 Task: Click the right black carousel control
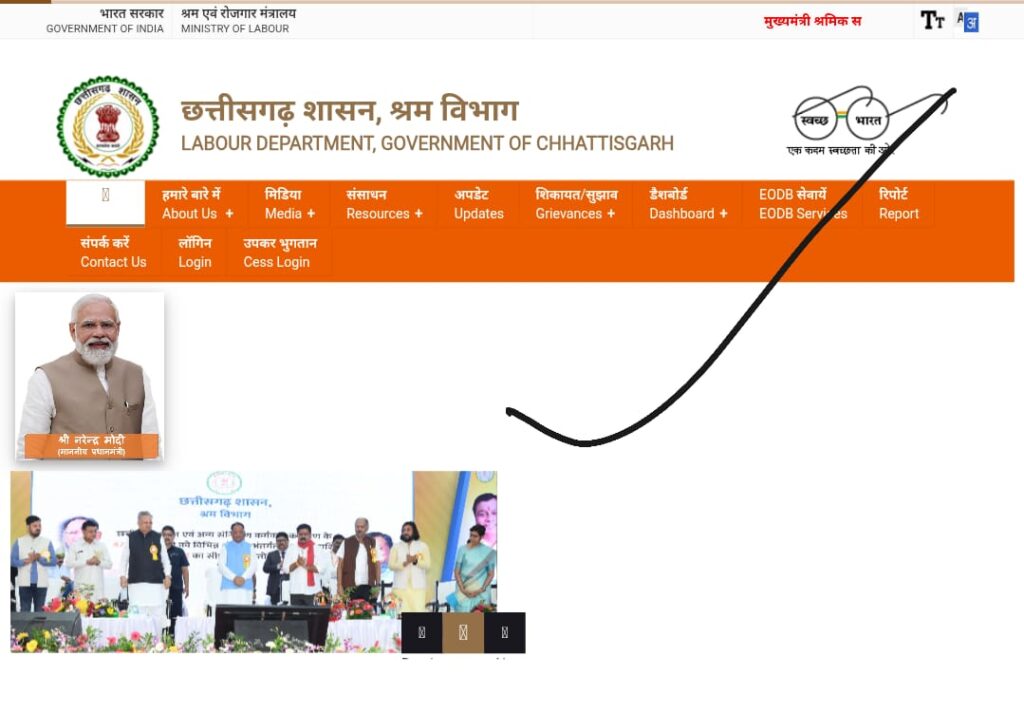coord(504,632)
